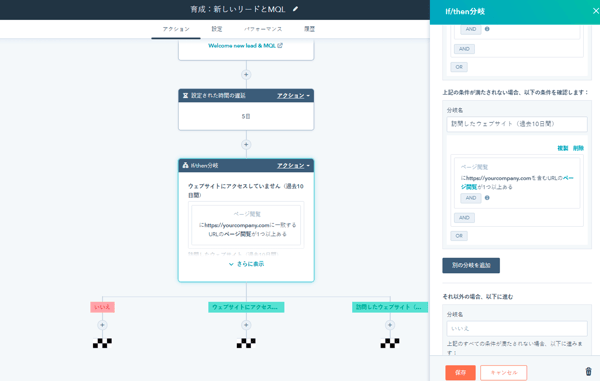Click ページ閲覧 heading in panel filter

(474, 167)
